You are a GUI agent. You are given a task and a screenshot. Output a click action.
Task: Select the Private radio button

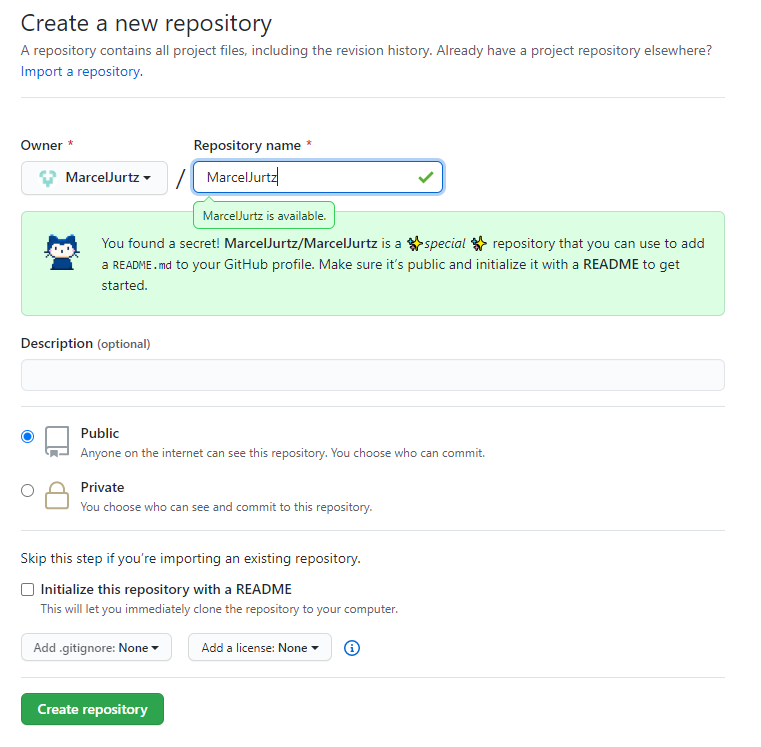pos(28,490)
